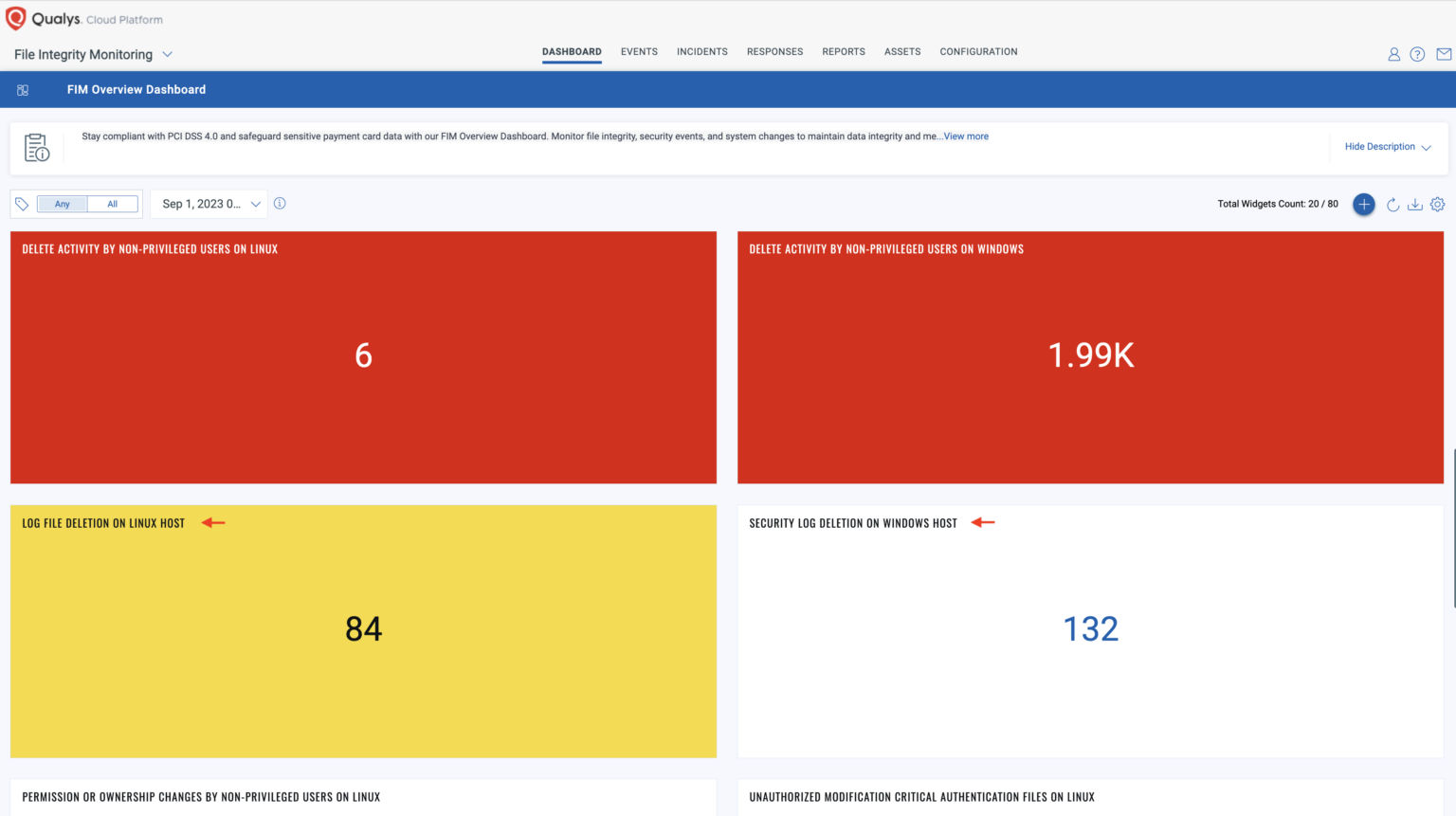This screenshot has height=816, width=1456.
Task: Expand the File Integrity Monitoring module selector
Action: (168, 54)
